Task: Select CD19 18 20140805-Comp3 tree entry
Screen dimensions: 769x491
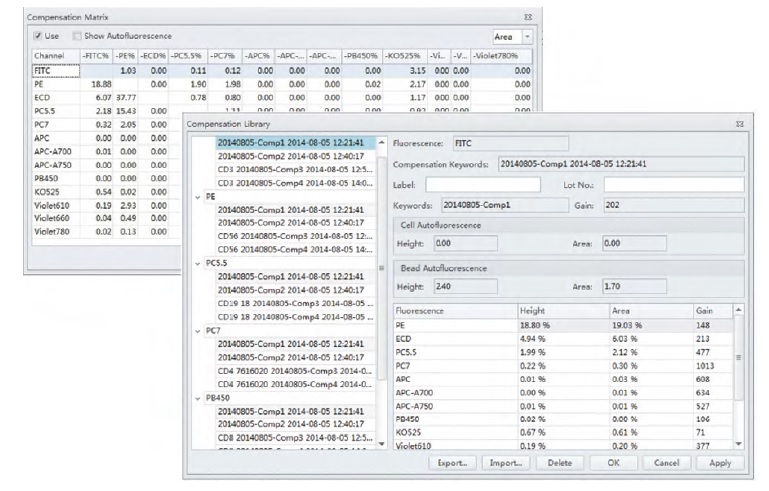Action: click(296, 304)
